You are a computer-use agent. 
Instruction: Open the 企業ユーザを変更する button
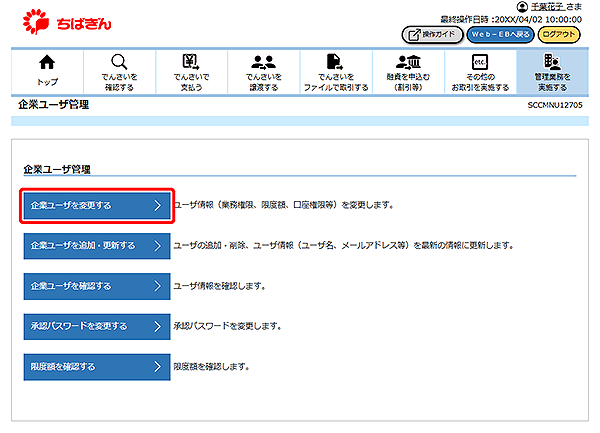click(x=97, y=205)
